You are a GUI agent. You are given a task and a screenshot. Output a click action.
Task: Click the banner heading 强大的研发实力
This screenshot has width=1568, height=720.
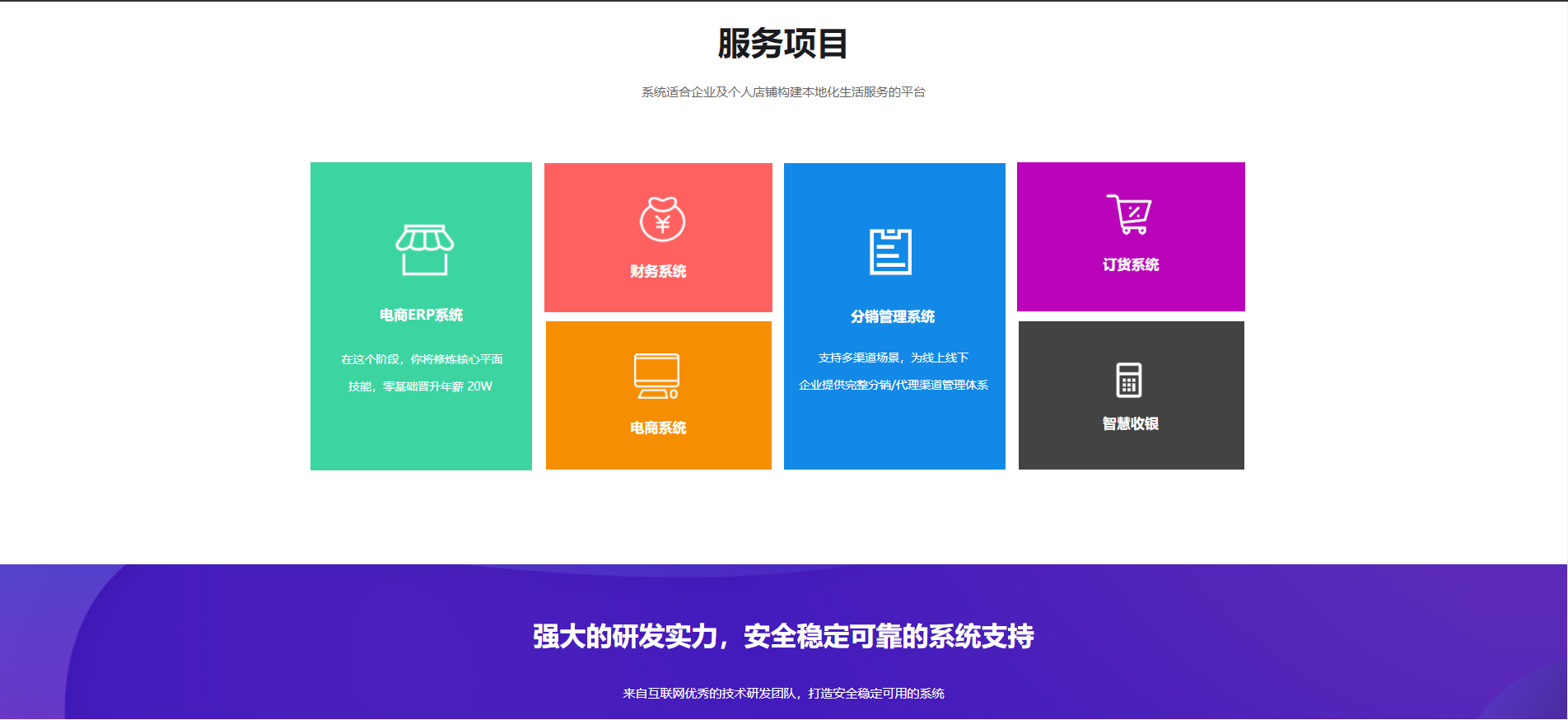tap(783, 636)
